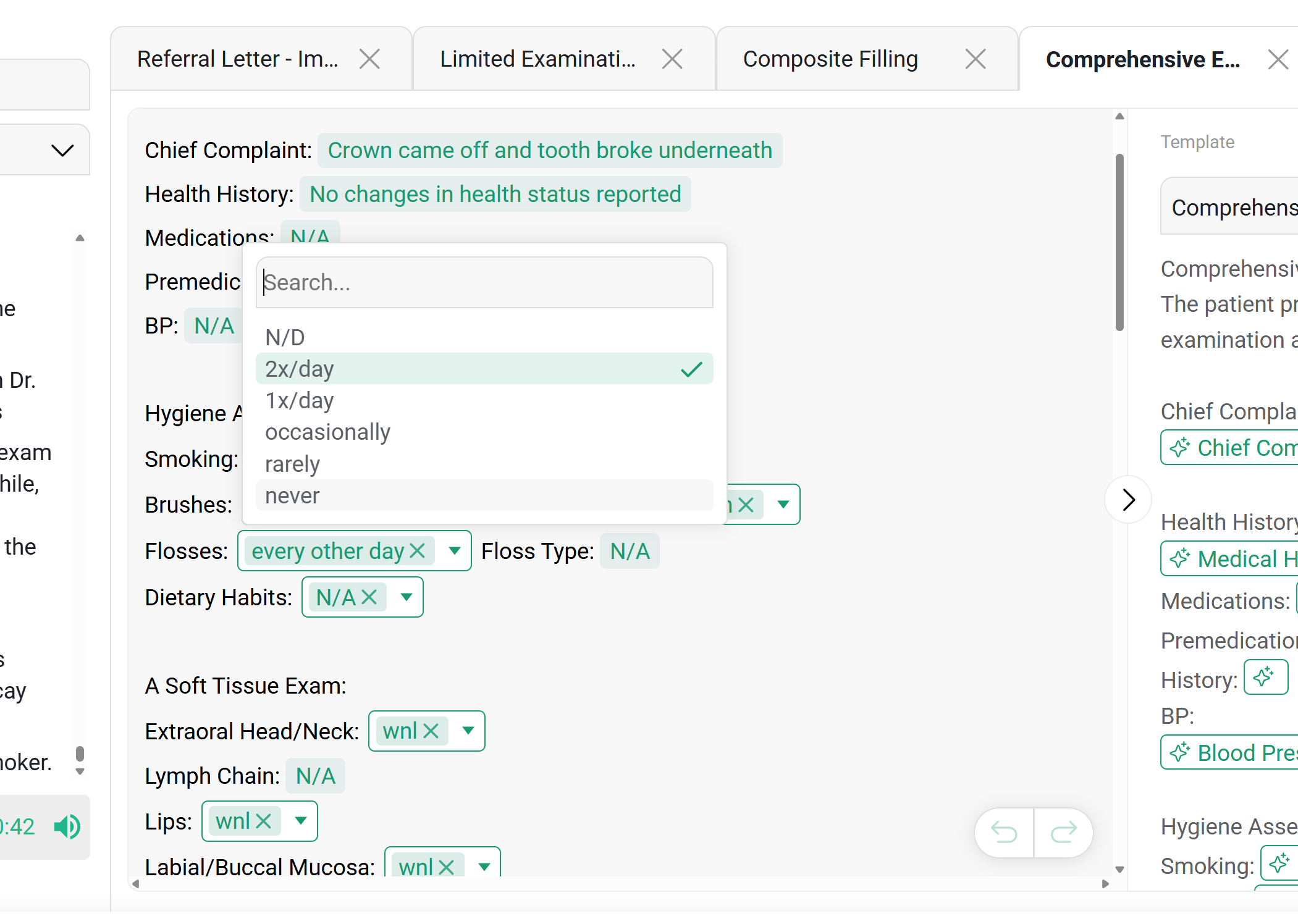Open Extraoral Head/Neck dropdown
The height and width of the screenshot is (924, 1298).
coord(468,731)
